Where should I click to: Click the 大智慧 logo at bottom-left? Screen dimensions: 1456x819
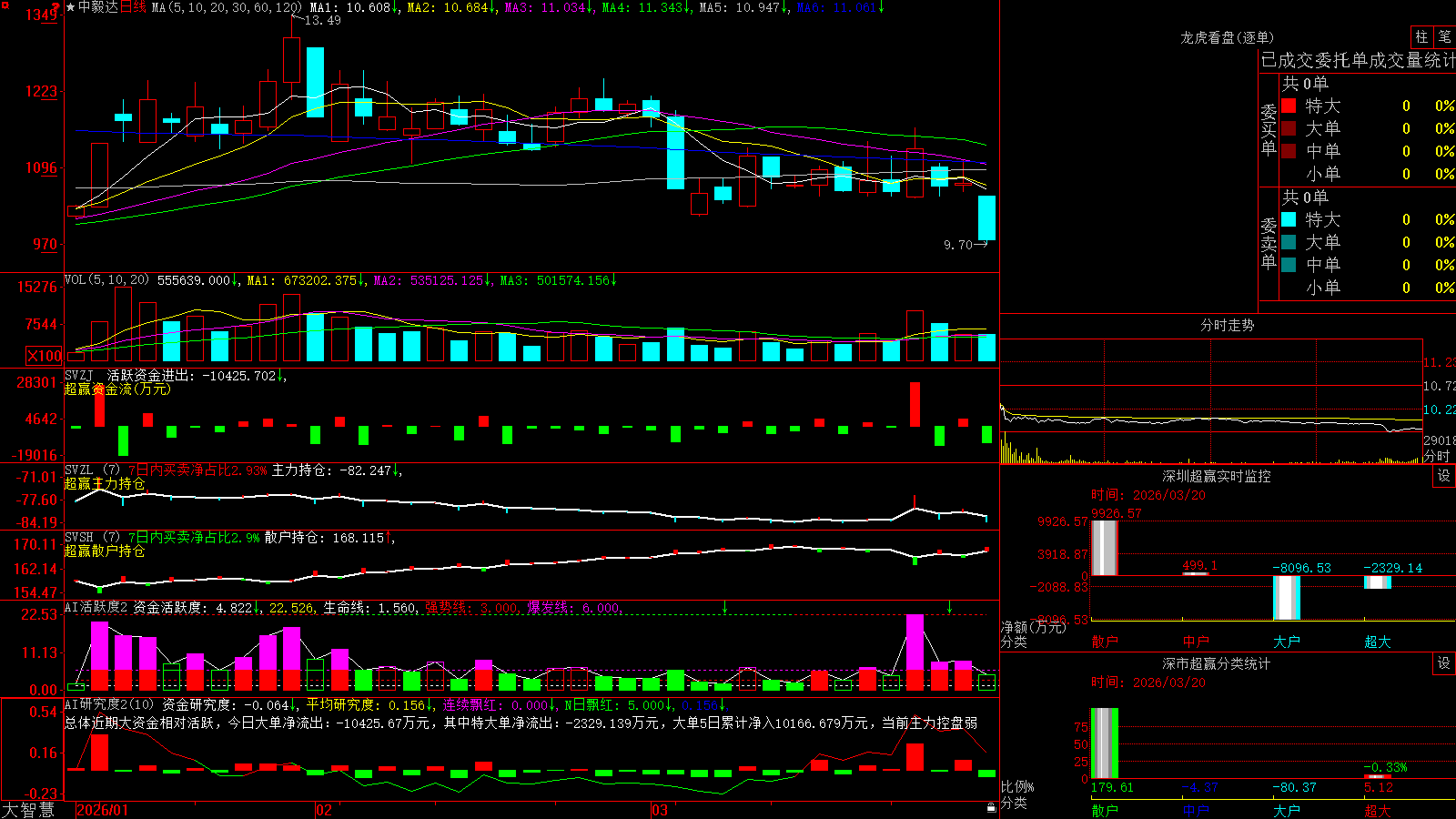28,809
